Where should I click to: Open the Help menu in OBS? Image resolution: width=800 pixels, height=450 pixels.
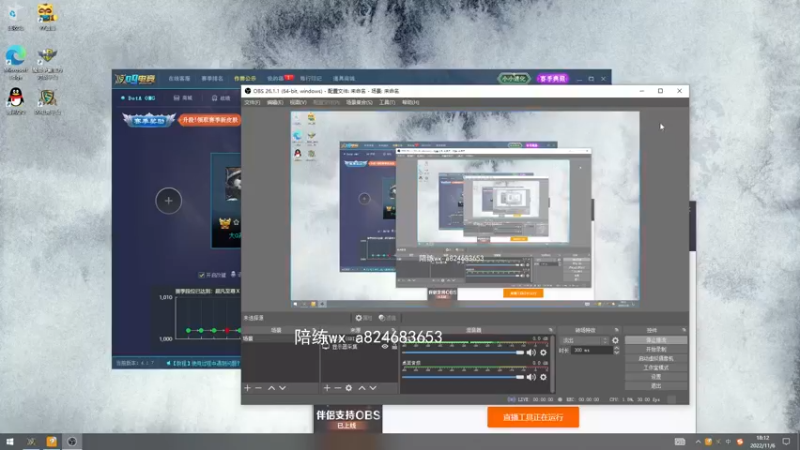coord(410,103)
